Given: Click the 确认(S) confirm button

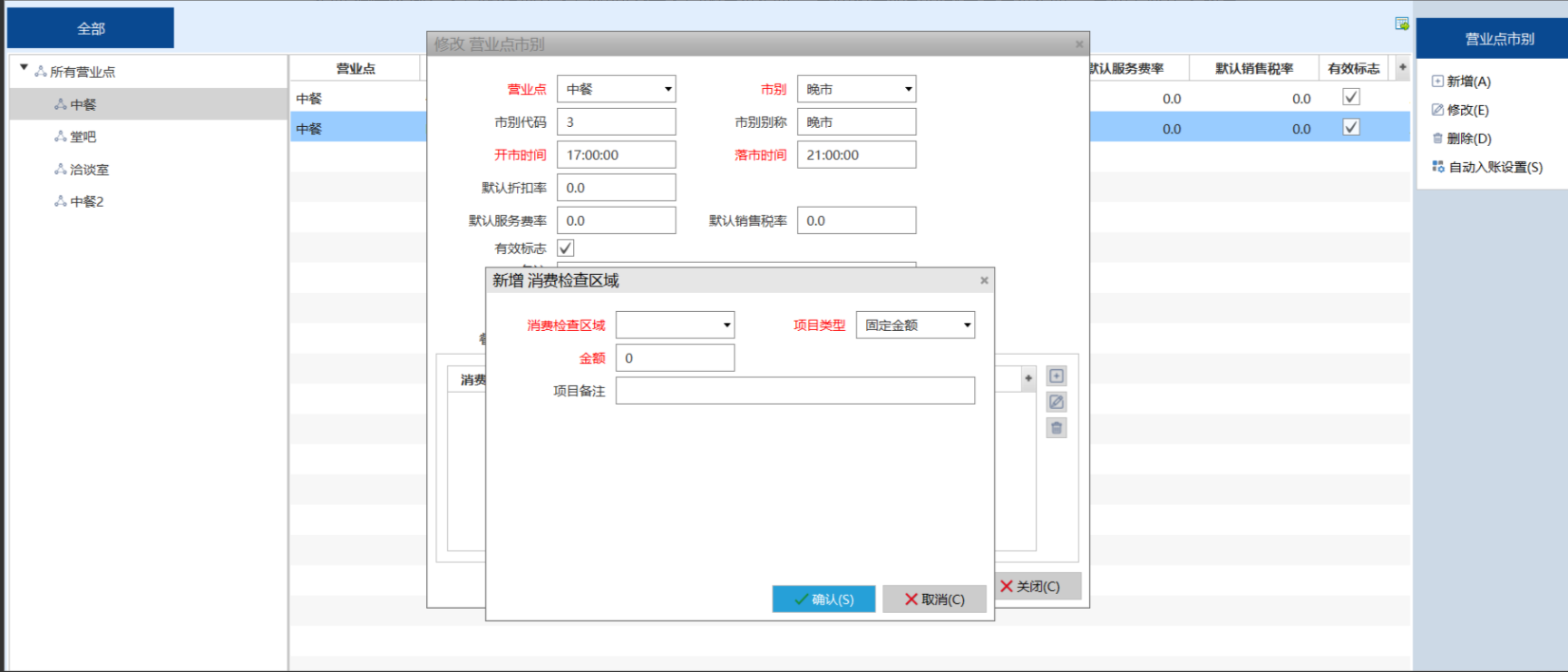Looking at the screenshot, I should (x=823, y=599).
